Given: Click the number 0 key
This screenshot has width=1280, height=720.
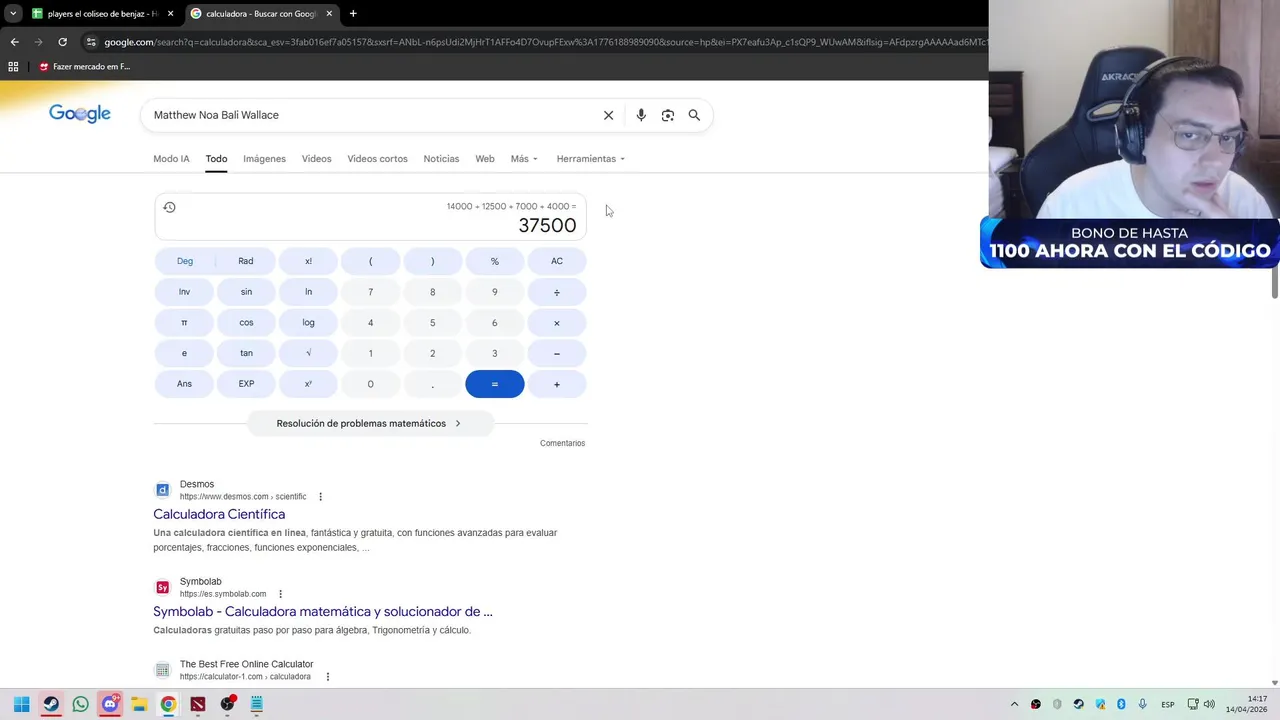Looking at the screenshot, I should pos(370,384).
